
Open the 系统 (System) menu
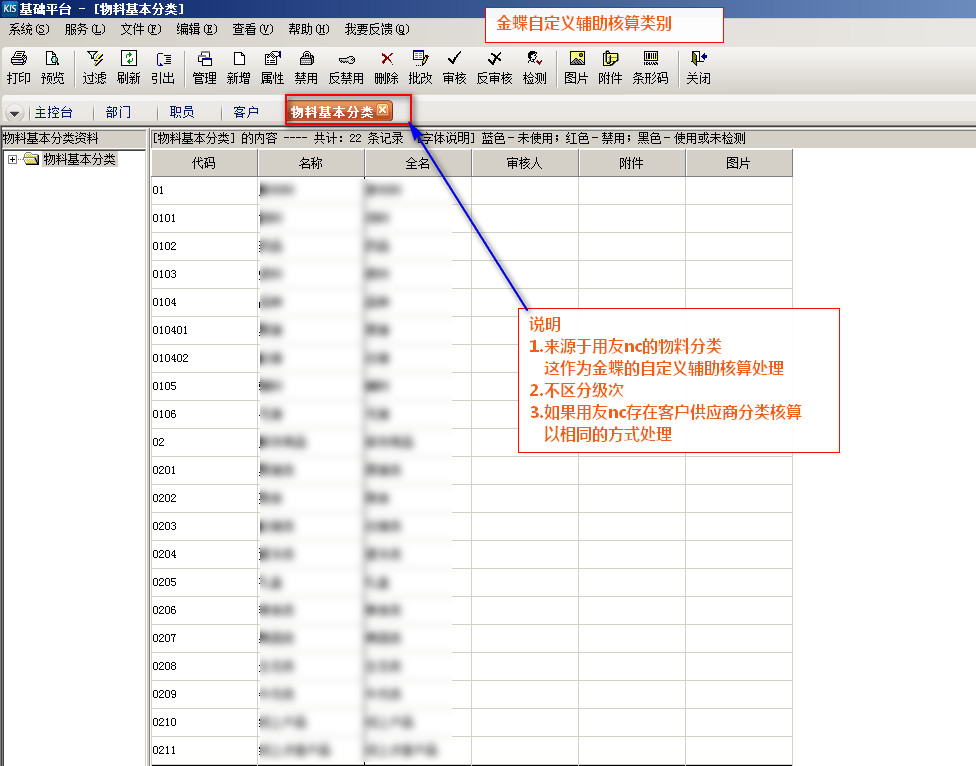coord(28,30)
